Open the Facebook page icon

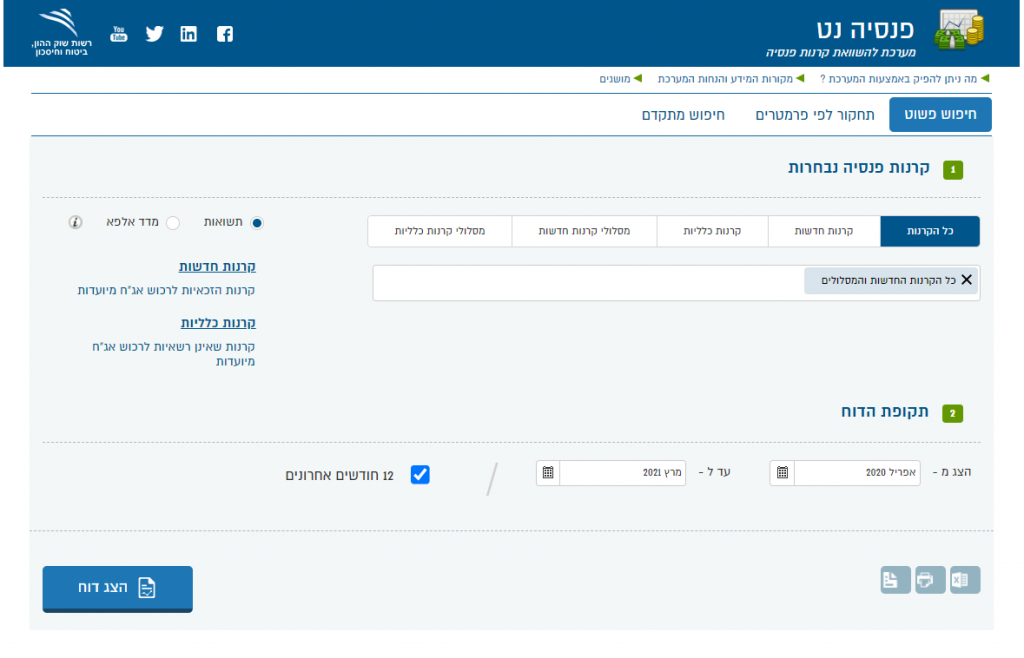(224, 34)
